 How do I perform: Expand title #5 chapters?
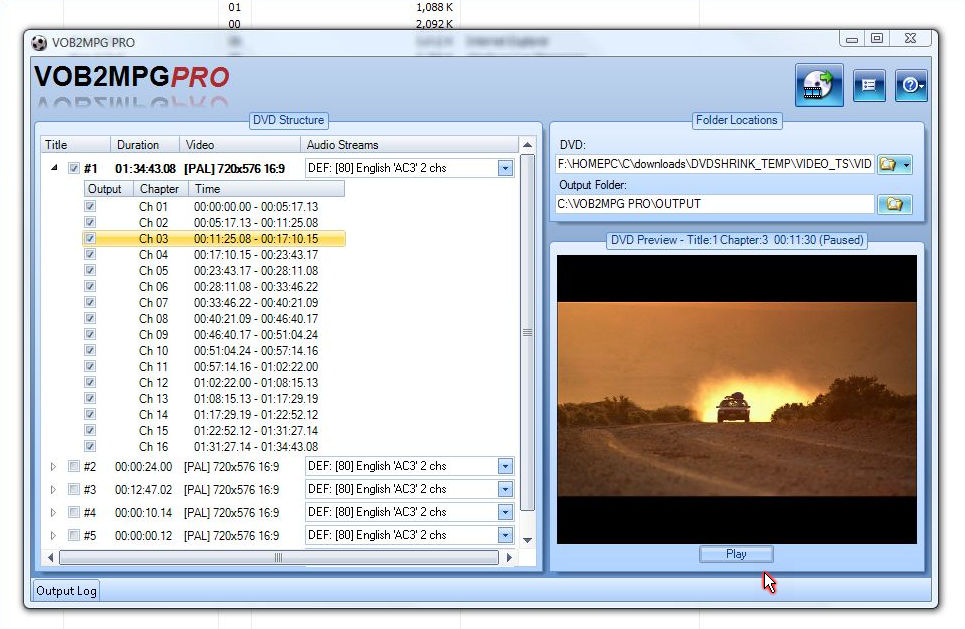tap(54, 535)
